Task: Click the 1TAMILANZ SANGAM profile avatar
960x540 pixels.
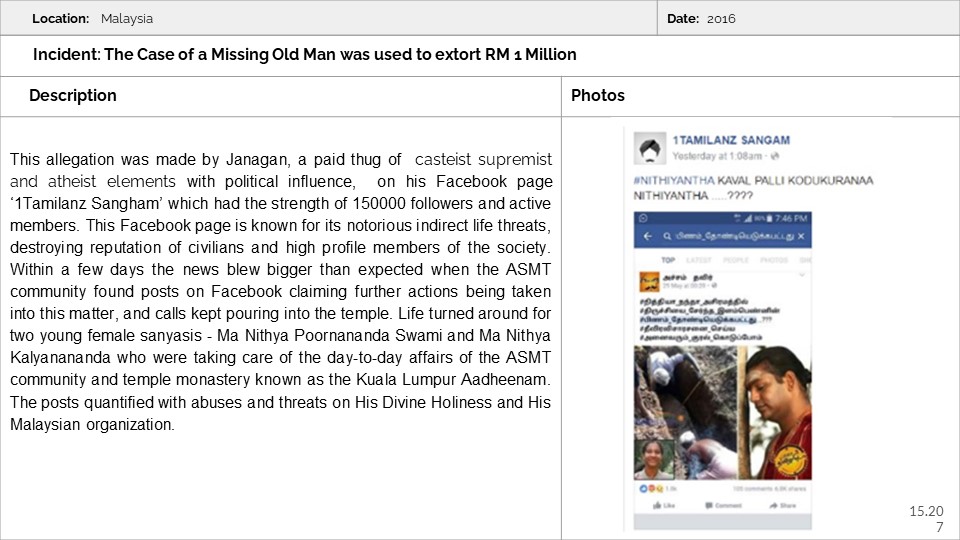Action: pos(650,148)
